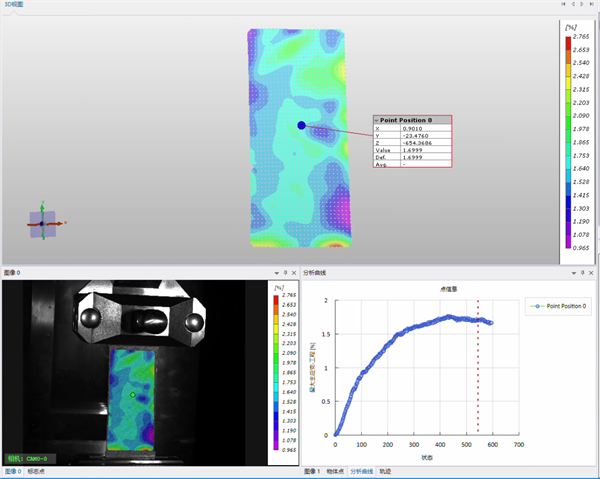Switch to the 标志点 tab
The height and width of the screenshot is (479, 600).
(36, 471)
